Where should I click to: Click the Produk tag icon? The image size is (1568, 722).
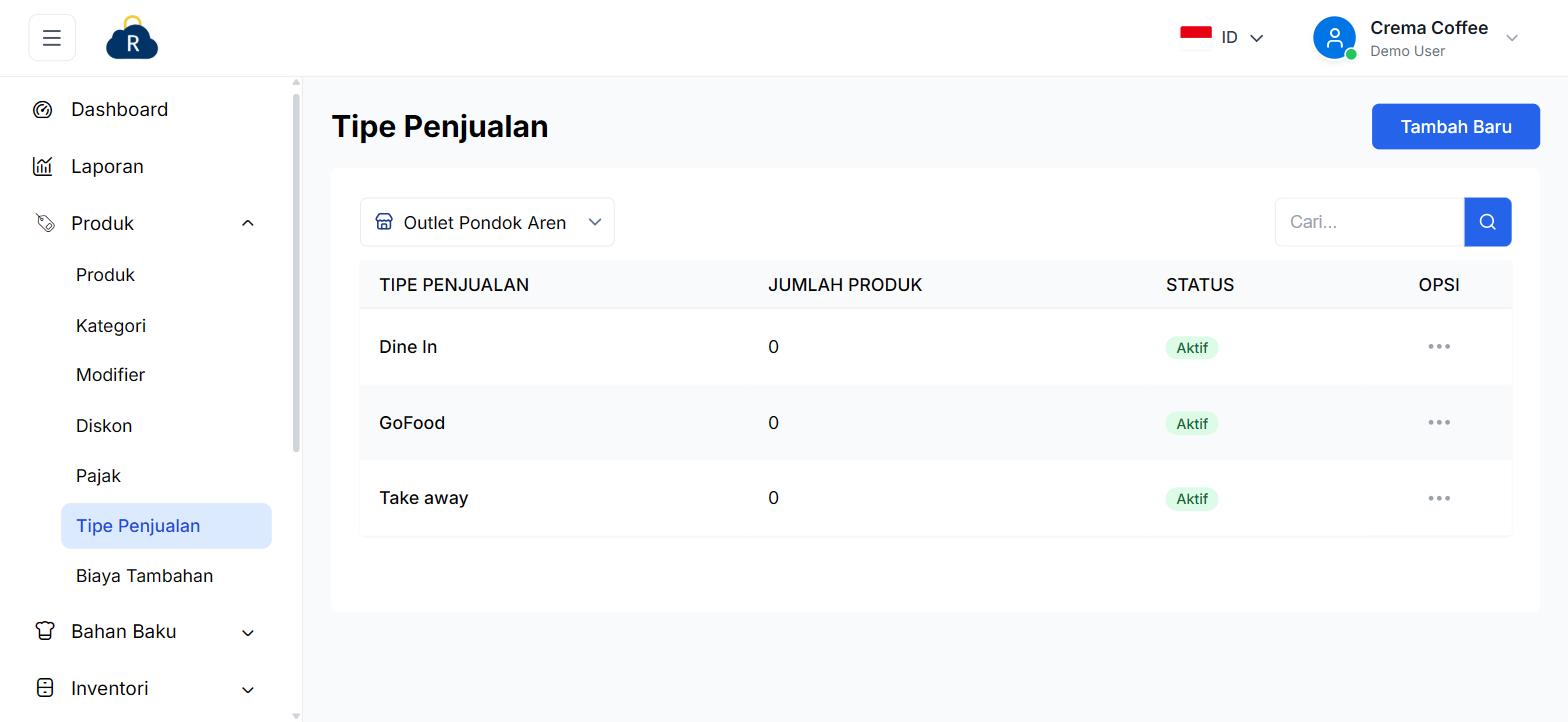click(45, 223)
